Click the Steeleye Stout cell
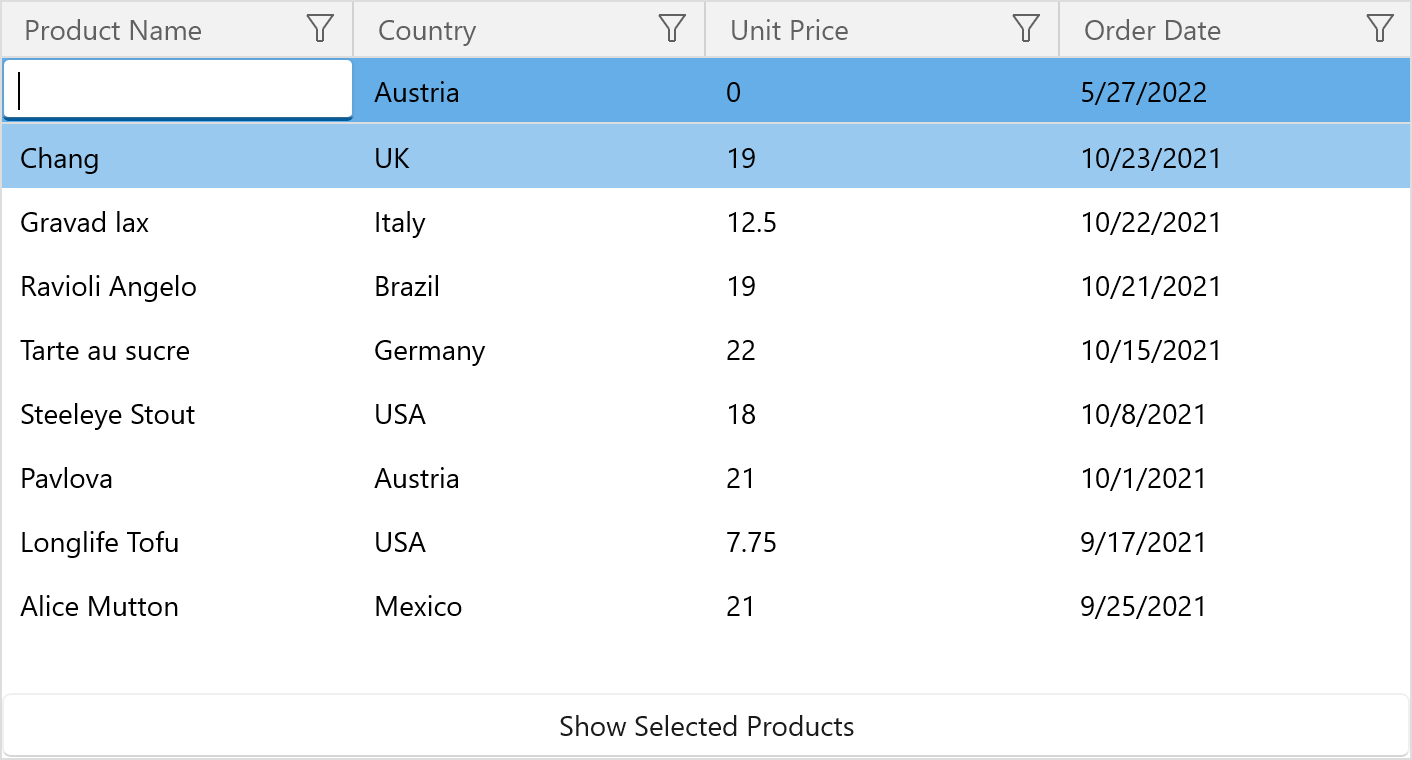This screenshot has height=760, width=1412. click(x=107, y=415)
